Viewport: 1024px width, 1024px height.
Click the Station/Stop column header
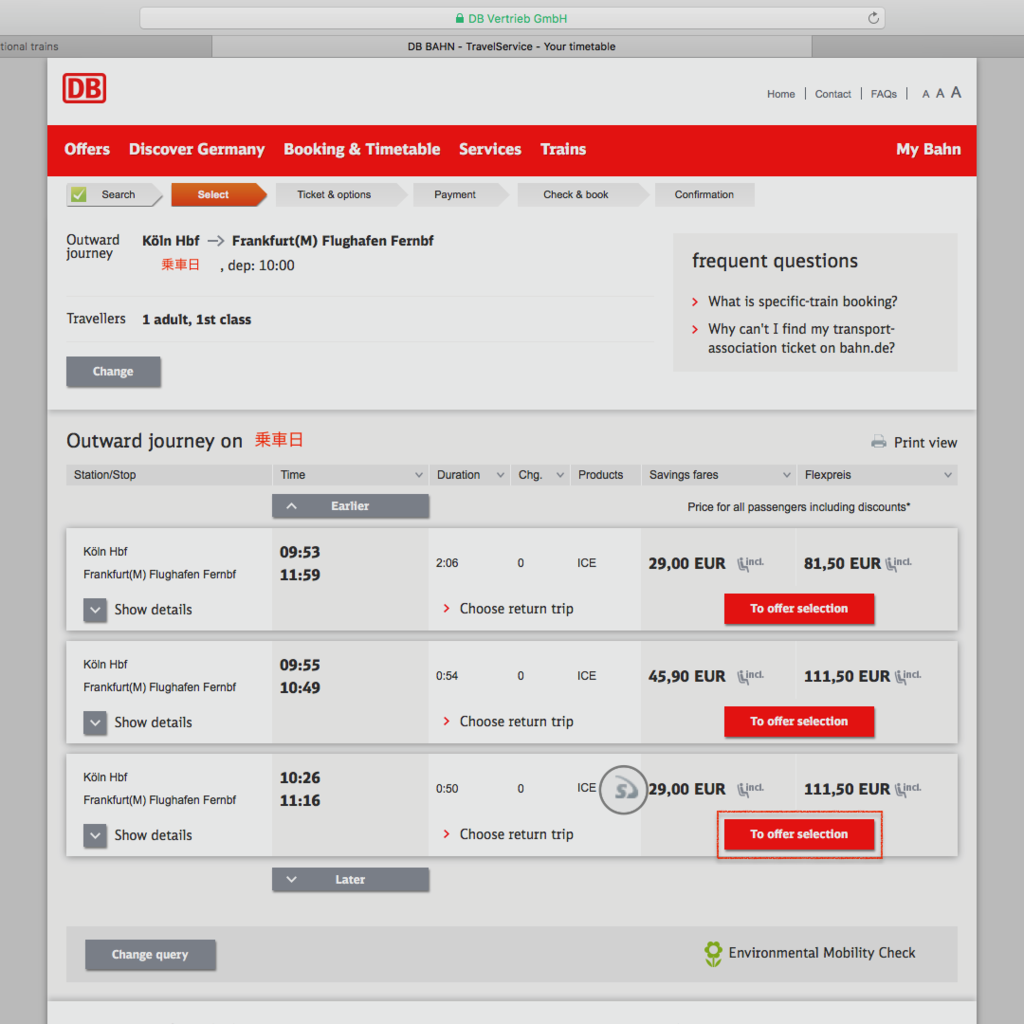(169, 475)
